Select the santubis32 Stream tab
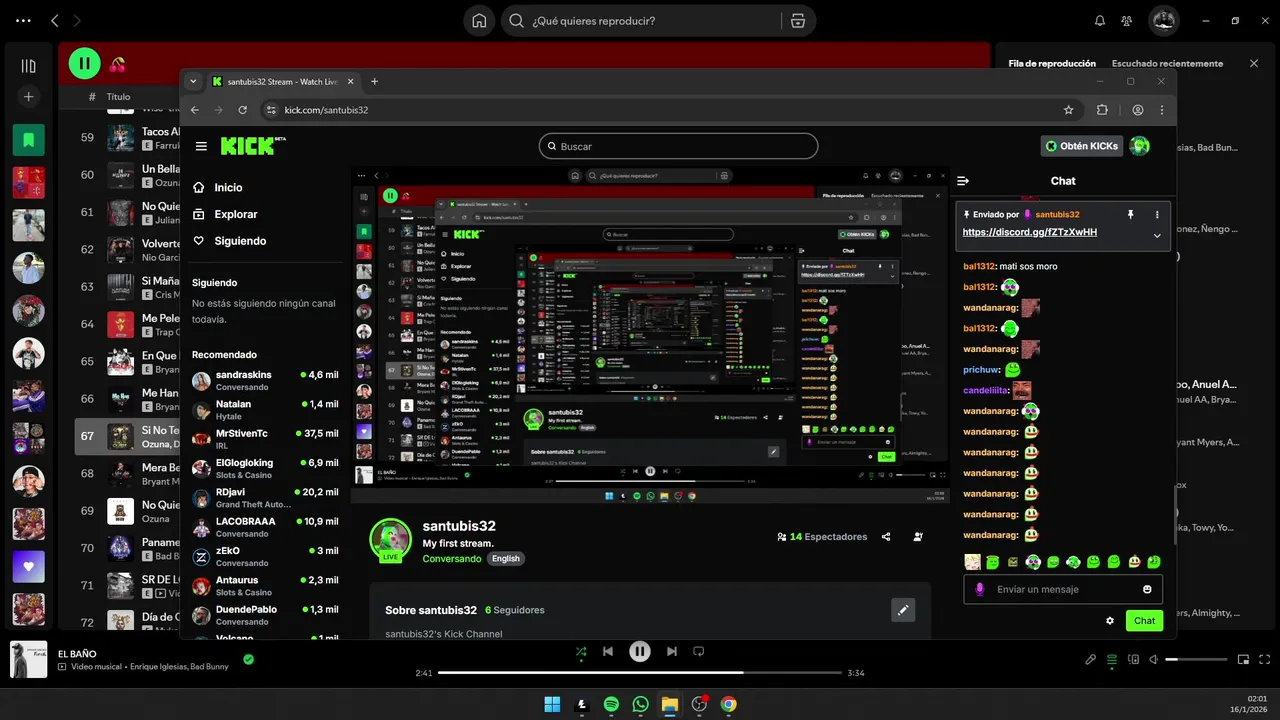The image size is (1280, 720). pos(282,81)
